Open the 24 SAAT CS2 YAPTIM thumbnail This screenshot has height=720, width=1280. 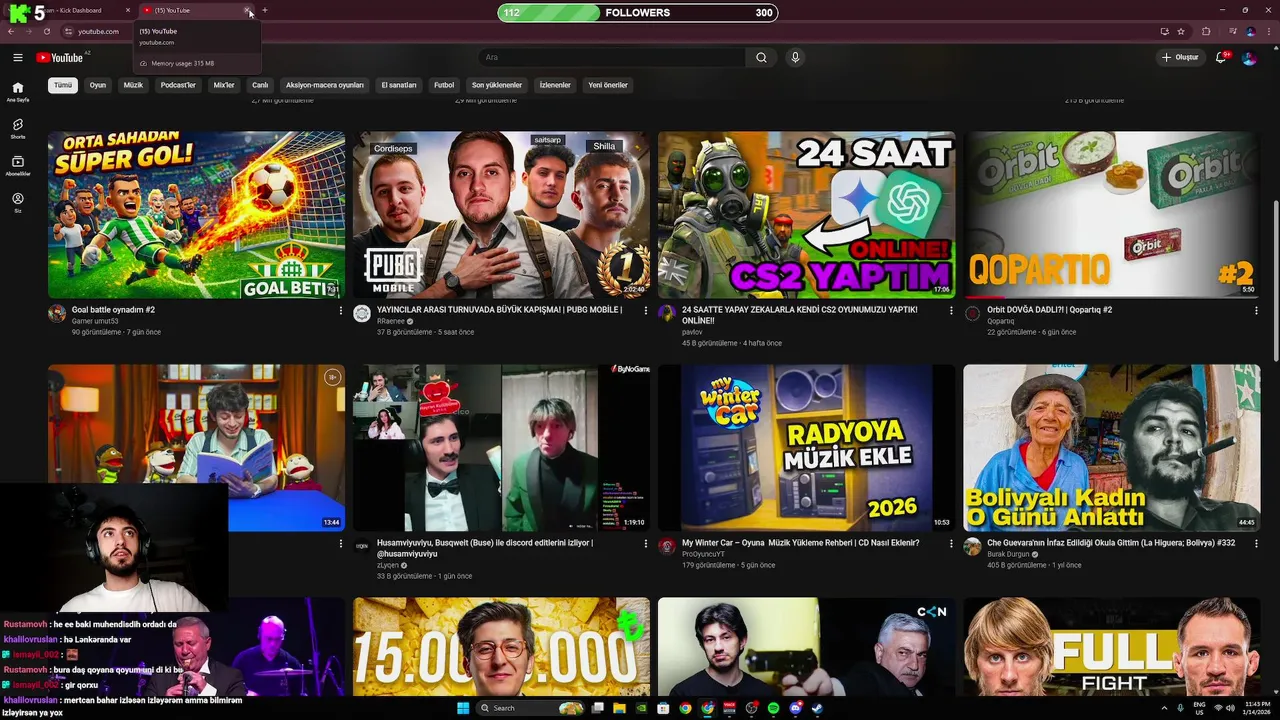tap(806, 215)
